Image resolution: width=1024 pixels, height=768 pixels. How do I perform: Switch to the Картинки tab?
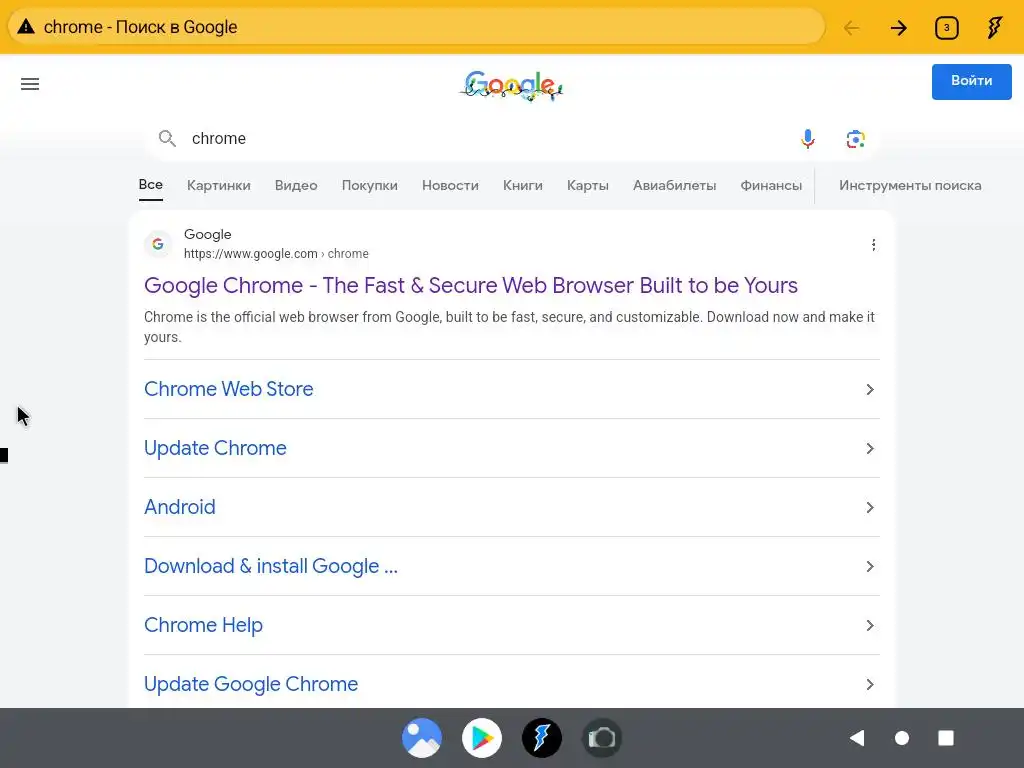pyautogui.click(x=219, y=185)
